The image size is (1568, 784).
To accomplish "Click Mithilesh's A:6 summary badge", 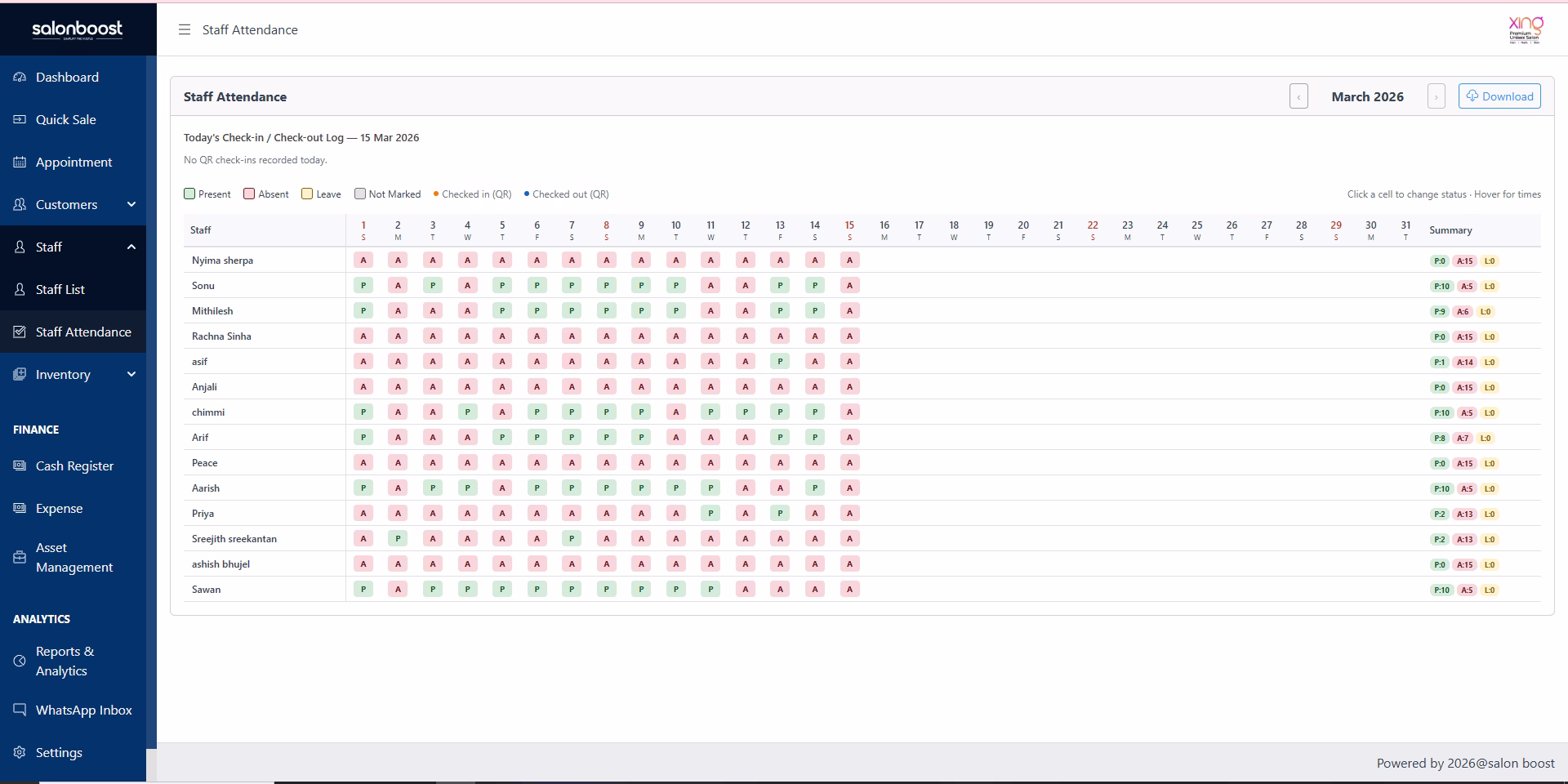I will tap(1463, 312).
